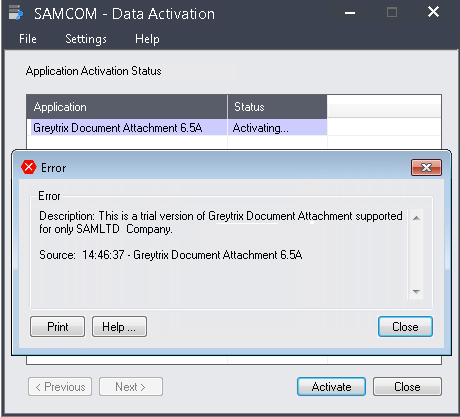Click the Status column header
This screenshot has height=417, width=460.
pyautogui.click(x=277, y=107)
